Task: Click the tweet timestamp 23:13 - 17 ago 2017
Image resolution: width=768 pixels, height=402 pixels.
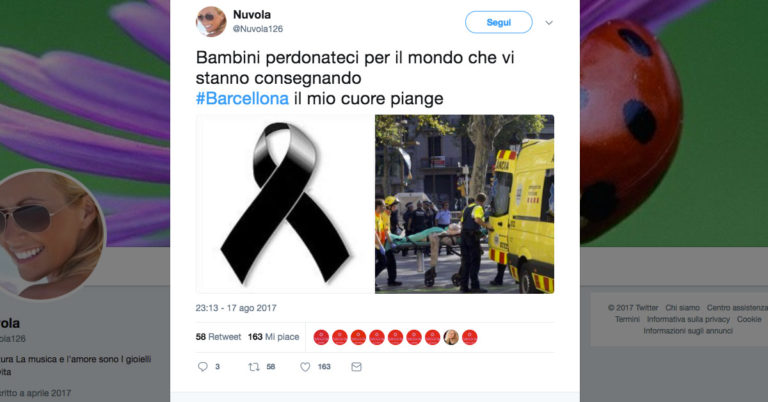Action: point(236,308)
